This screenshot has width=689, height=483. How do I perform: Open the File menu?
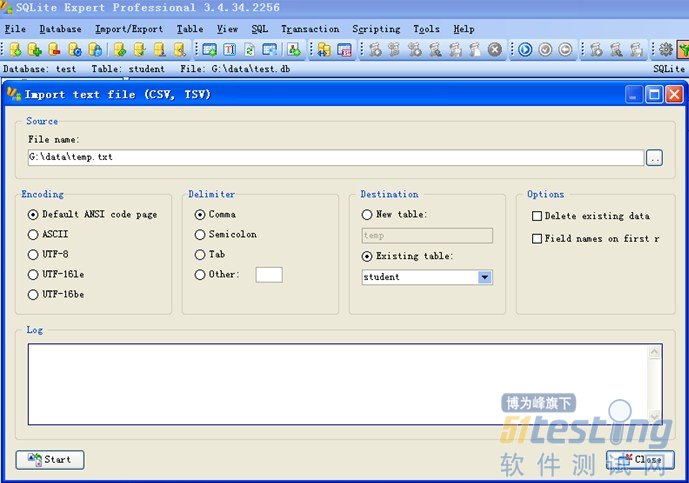[x=15, y=29]
